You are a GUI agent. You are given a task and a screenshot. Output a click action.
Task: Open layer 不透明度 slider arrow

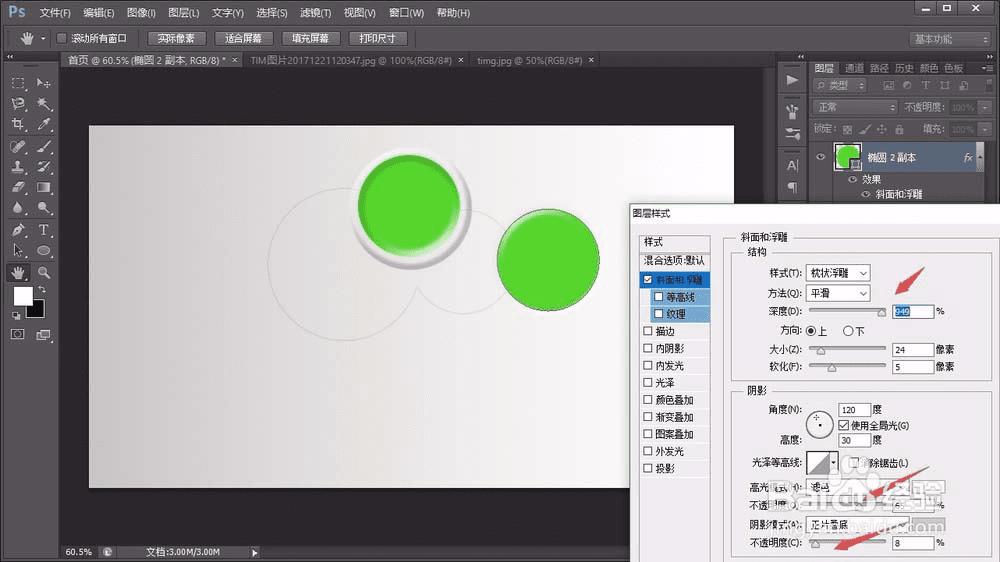point(986,107)
